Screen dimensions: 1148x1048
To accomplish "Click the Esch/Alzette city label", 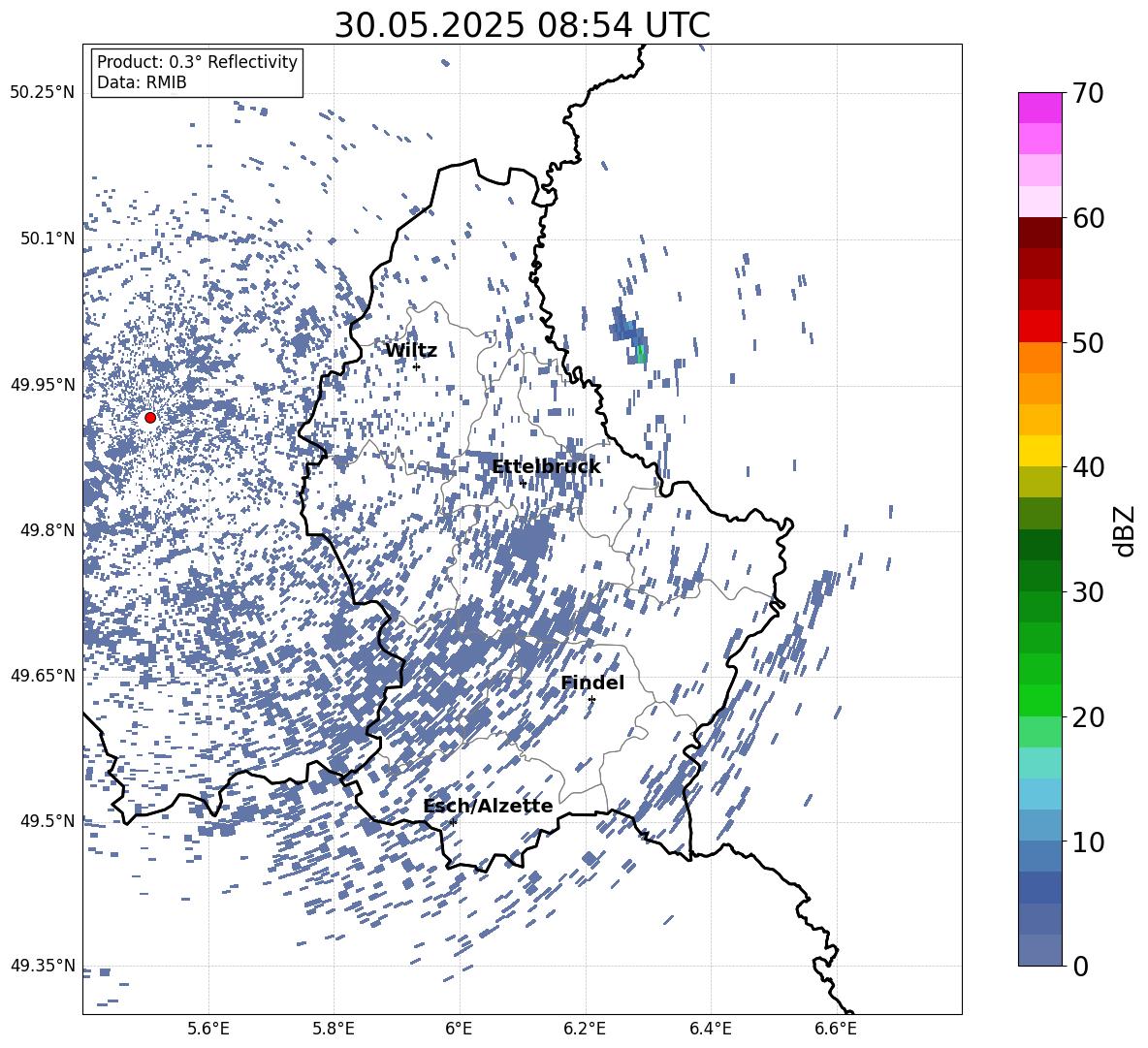I will tap(489, 807).
